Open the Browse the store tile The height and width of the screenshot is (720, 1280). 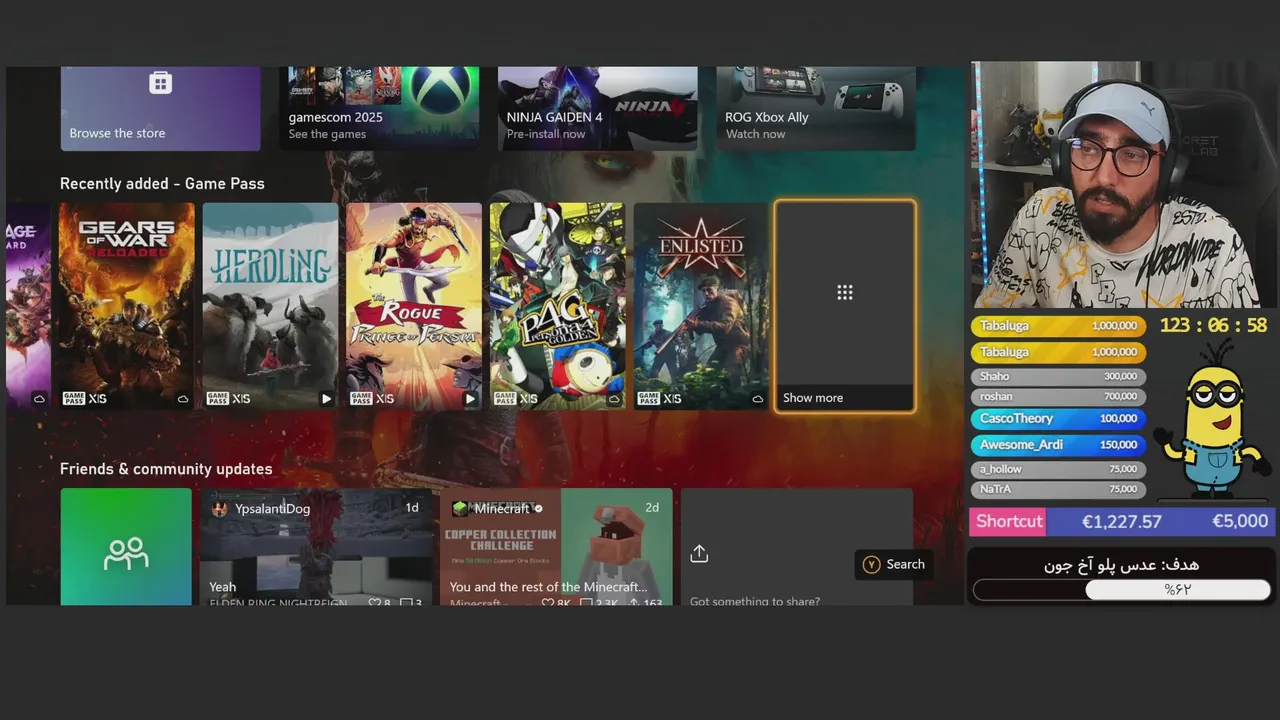pyautogui.click(x=160, y=108)
